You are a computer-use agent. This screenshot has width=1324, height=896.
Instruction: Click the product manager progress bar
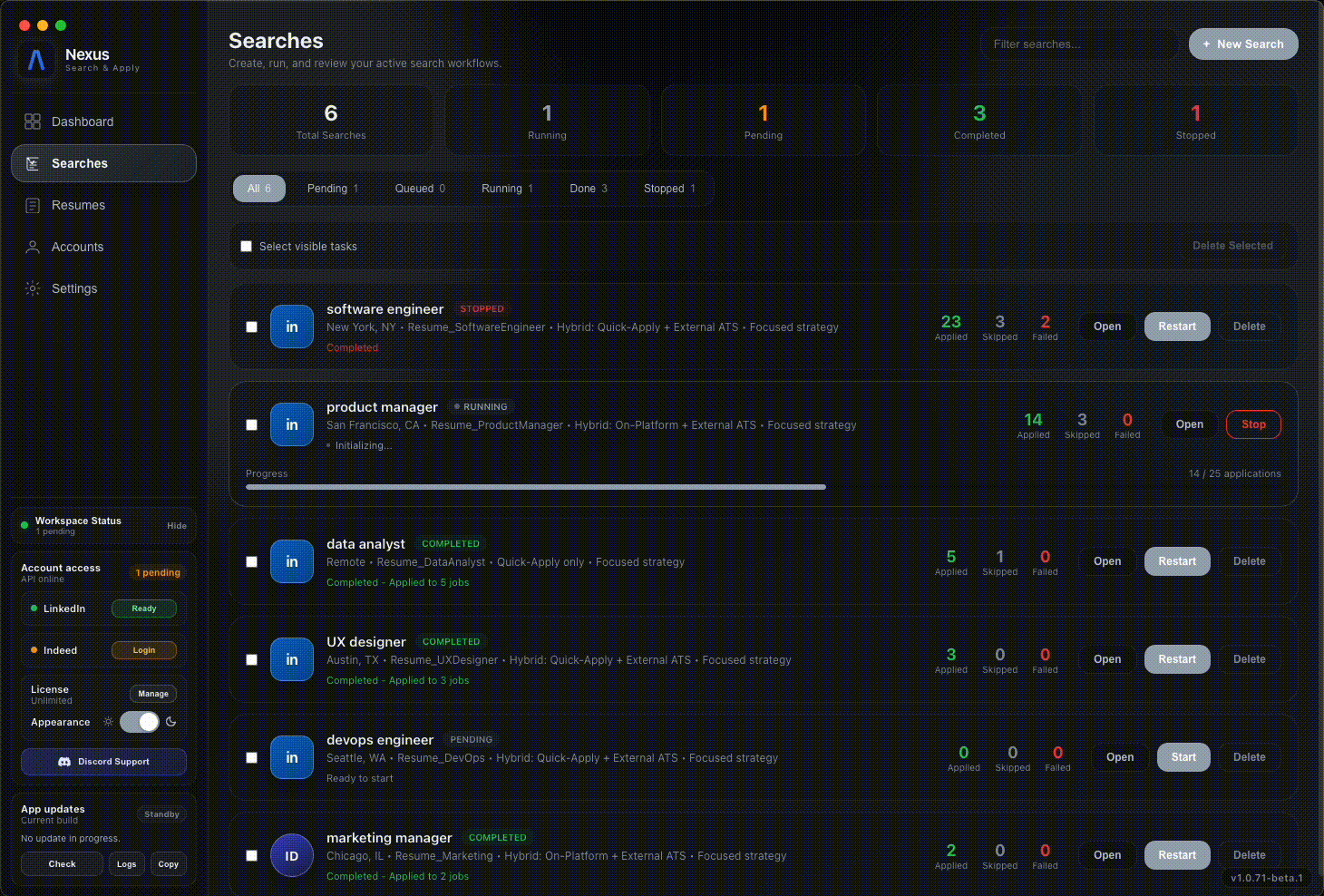click(535, 487)
